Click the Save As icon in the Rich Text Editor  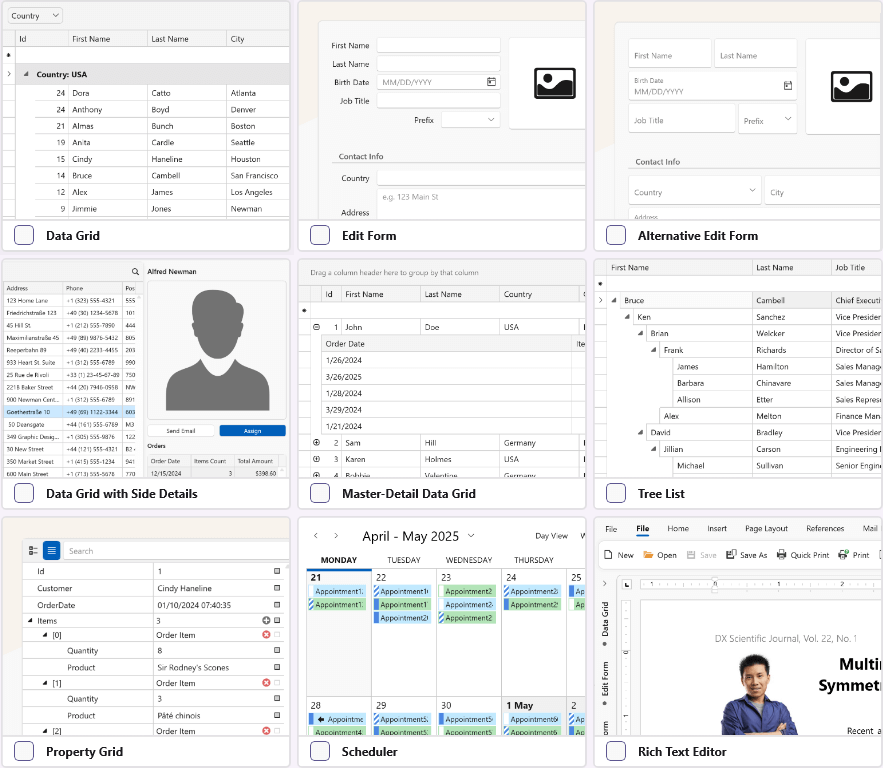pyautogui.click(x=731, y=553)
